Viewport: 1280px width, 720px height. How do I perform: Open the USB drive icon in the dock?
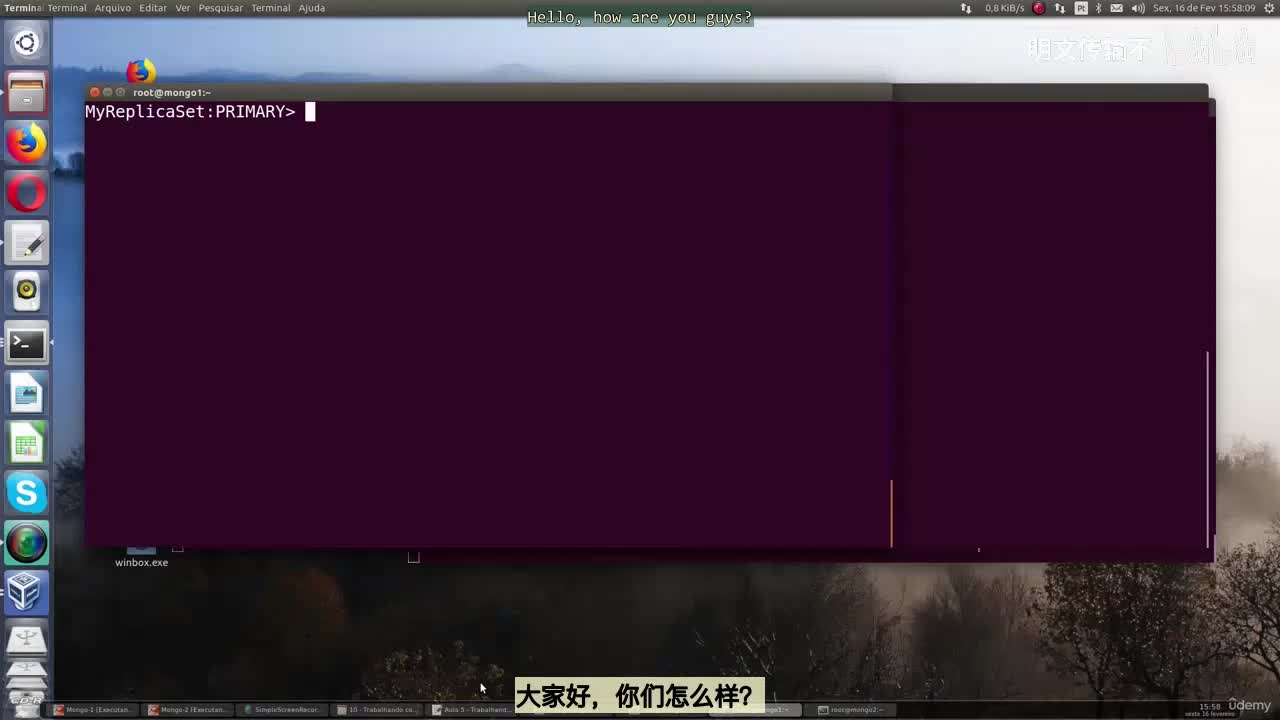pos(26,640)
